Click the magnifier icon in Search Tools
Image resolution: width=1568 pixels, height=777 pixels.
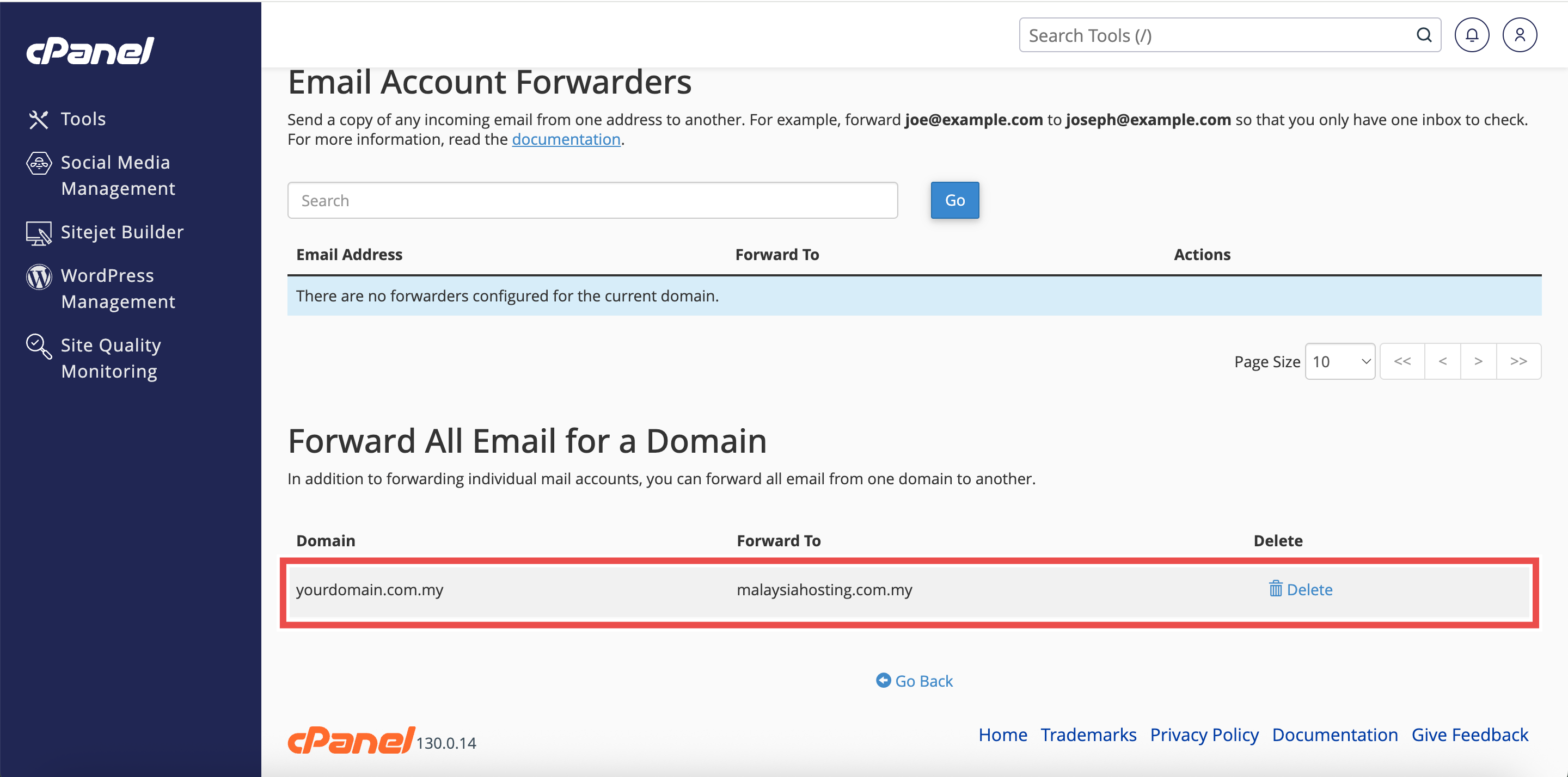click(x=1423, y=35)
